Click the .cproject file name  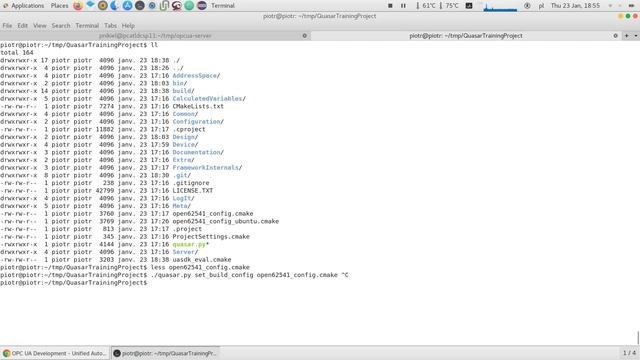[189, 129]
